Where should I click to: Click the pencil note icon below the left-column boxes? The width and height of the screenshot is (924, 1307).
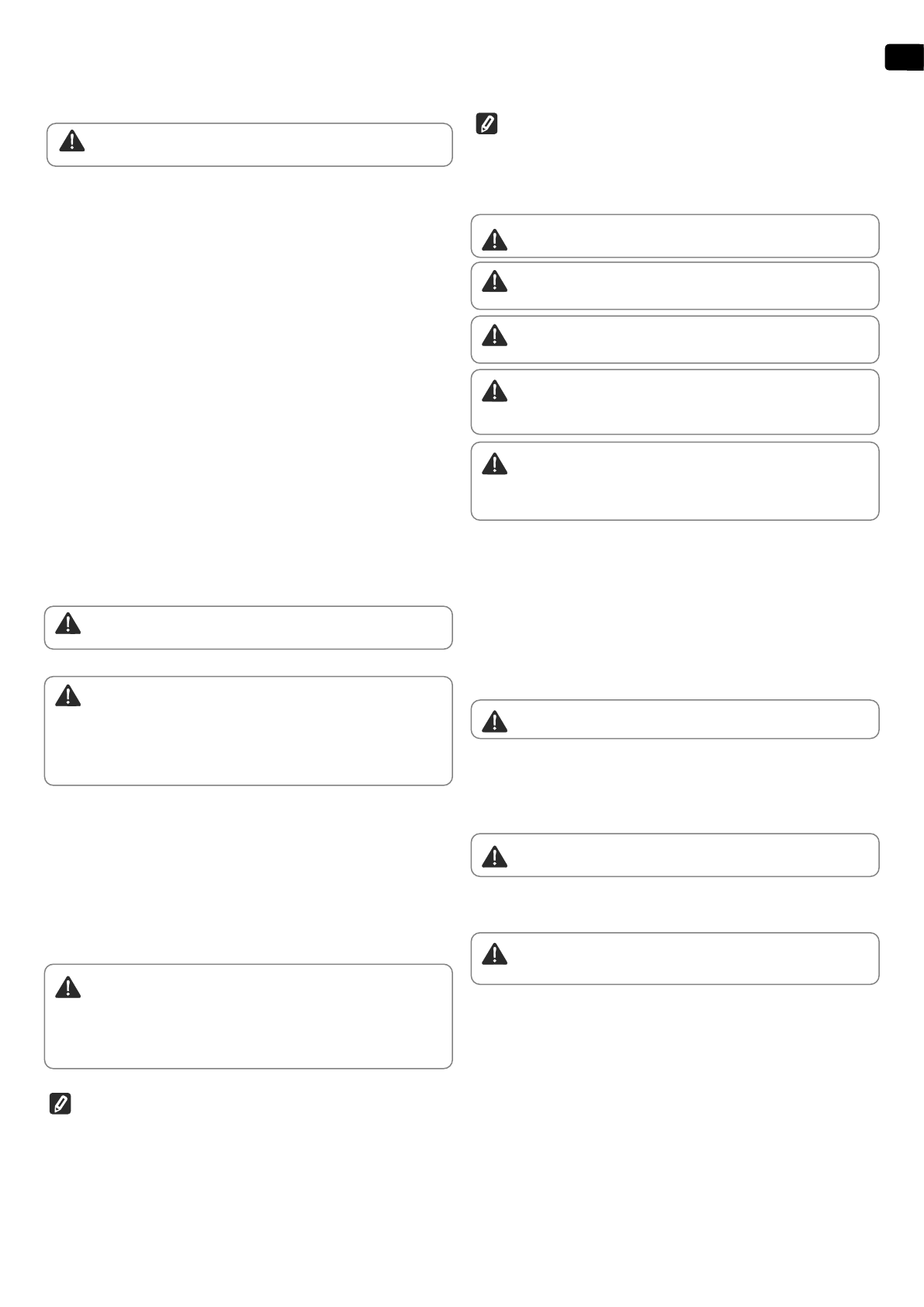pos(61,1104)
